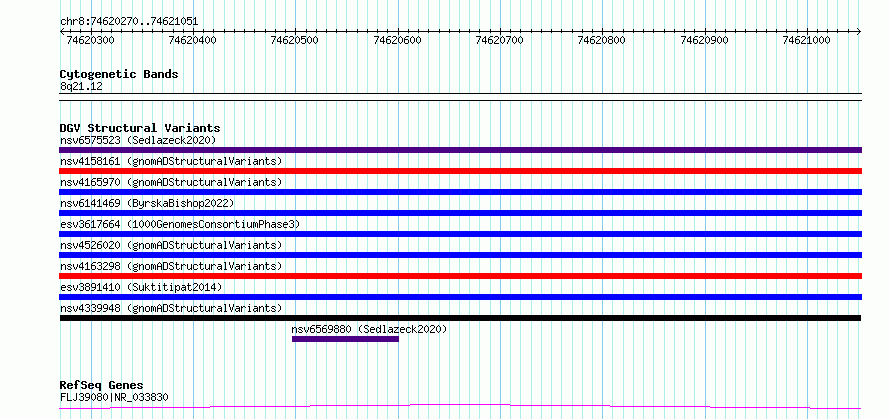Select the red nsv4163298 variant bar
The image size is (890, 419).
tap(460, 276)
